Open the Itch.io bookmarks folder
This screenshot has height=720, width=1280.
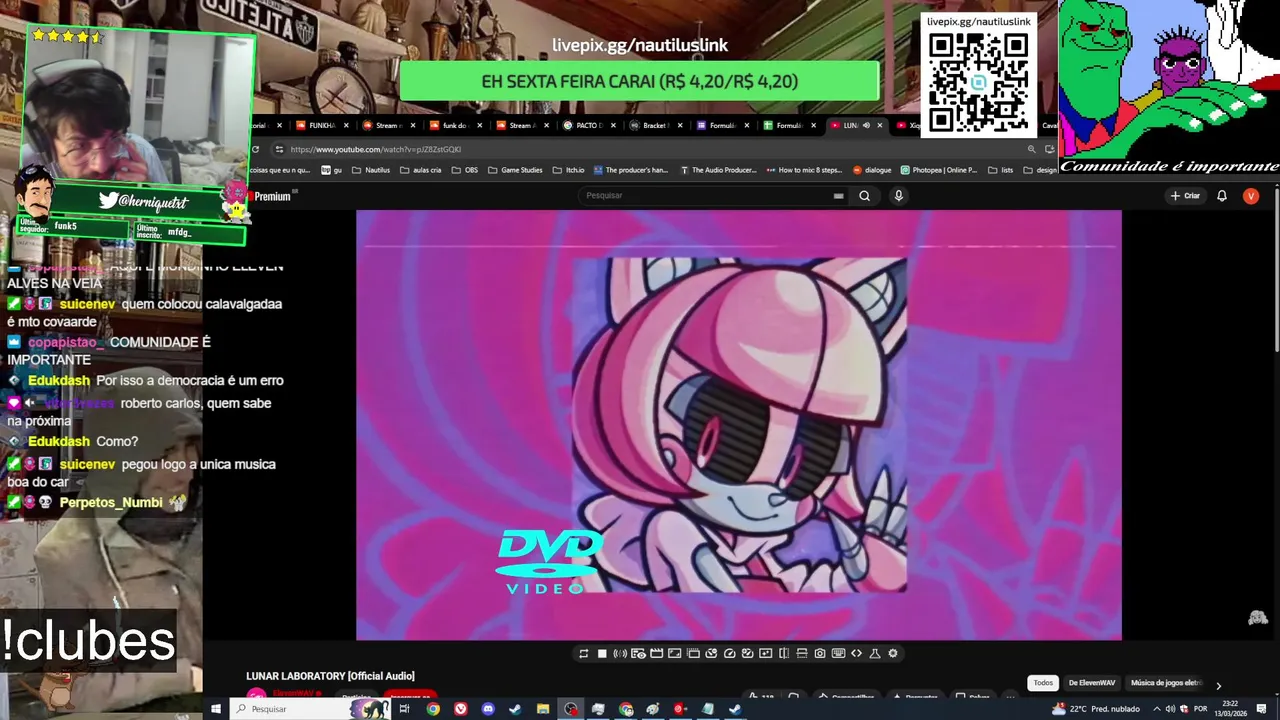[568, 170]
